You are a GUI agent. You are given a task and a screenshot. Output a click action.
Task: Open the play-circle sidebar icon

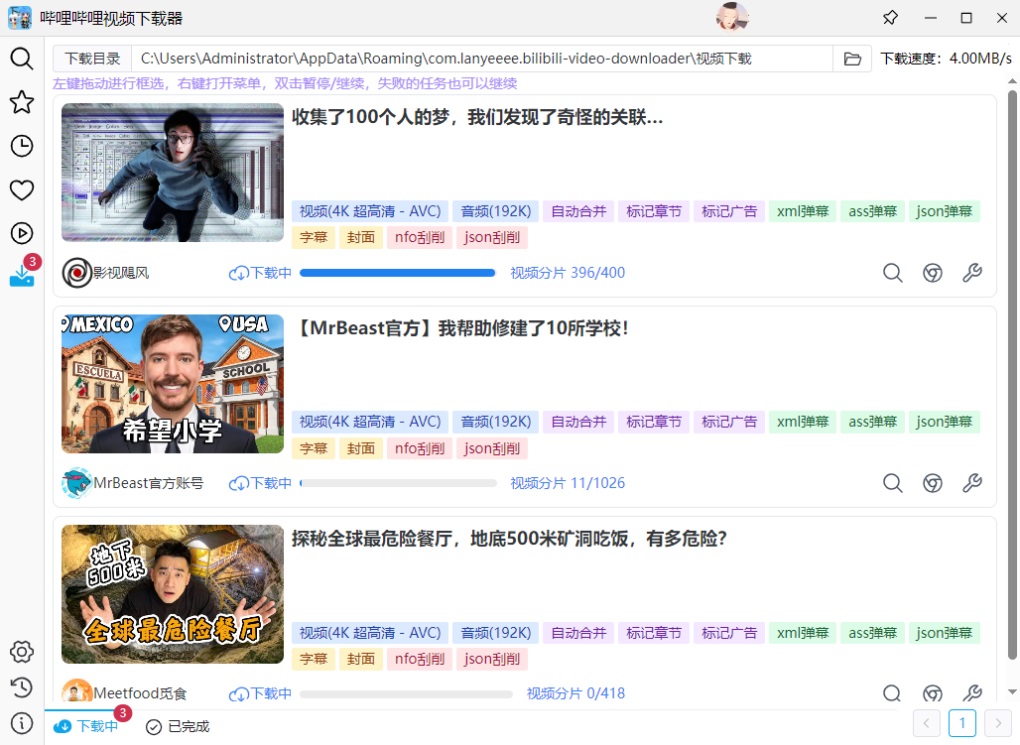[21, 233]
